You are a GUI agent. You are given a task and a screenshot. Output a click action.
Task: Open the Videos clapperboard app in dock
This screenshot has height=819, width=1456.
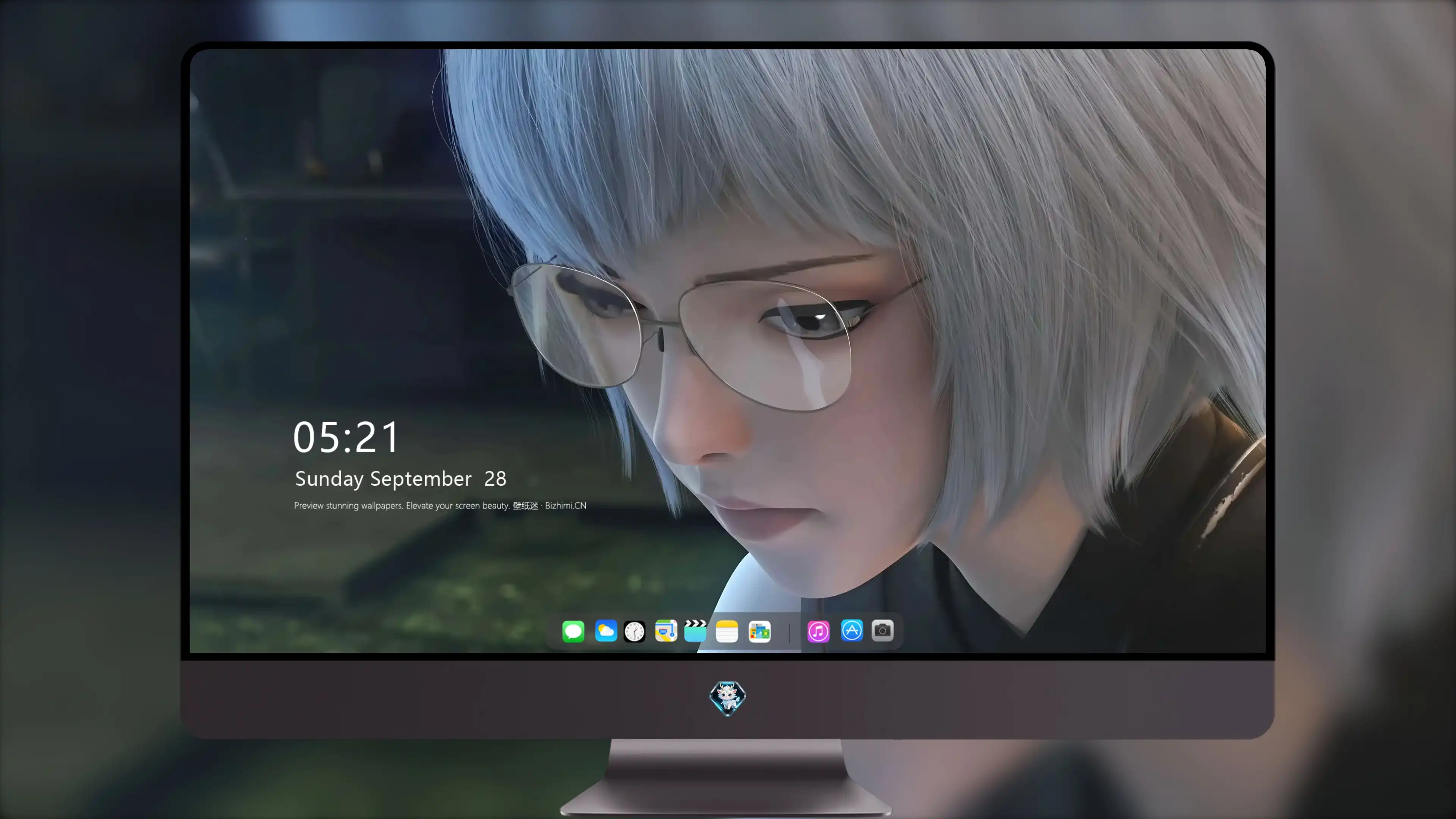pyautogui.click(x=695, y=631)
